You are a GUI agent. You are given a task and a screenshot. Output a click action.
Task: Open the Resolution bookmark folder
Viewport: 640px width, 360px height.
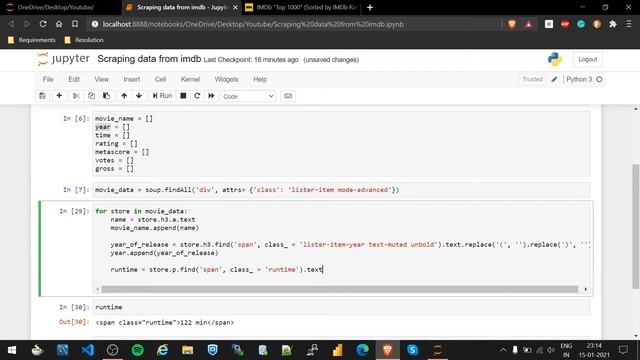(84, 40)
